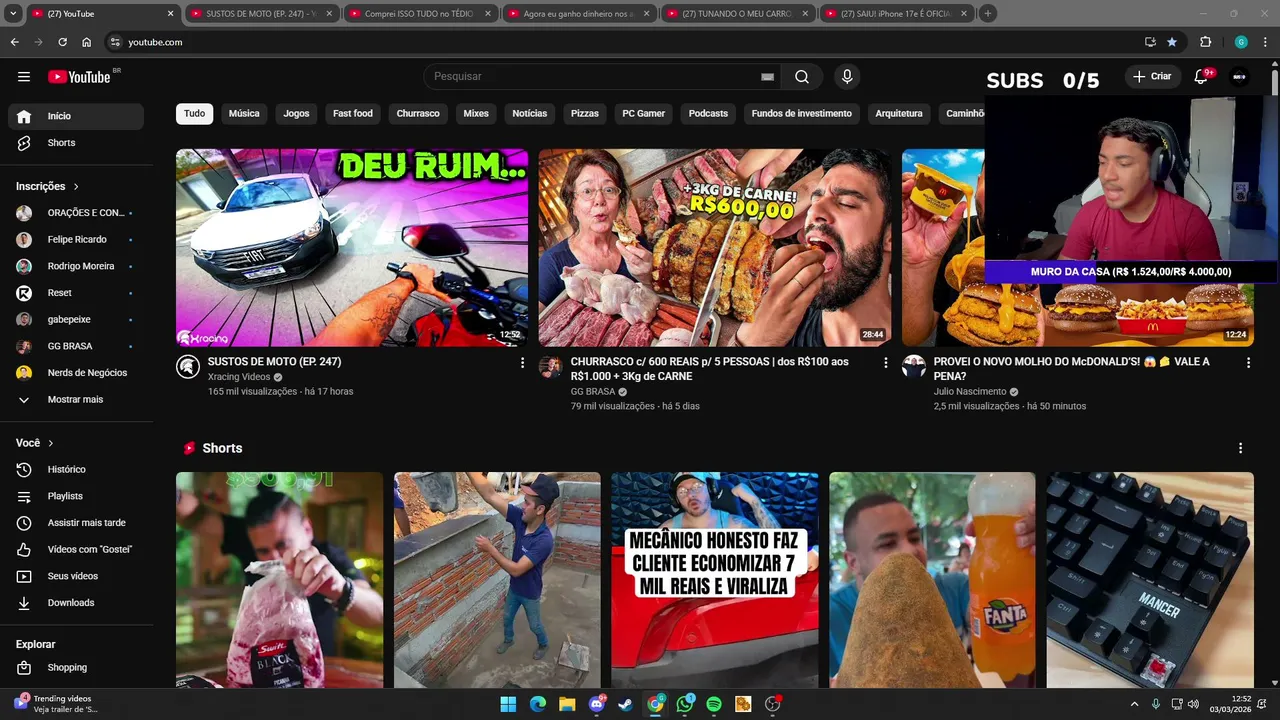Open Spotify from the taskbar
The image size is (1280, 720).
pos(714,704)
